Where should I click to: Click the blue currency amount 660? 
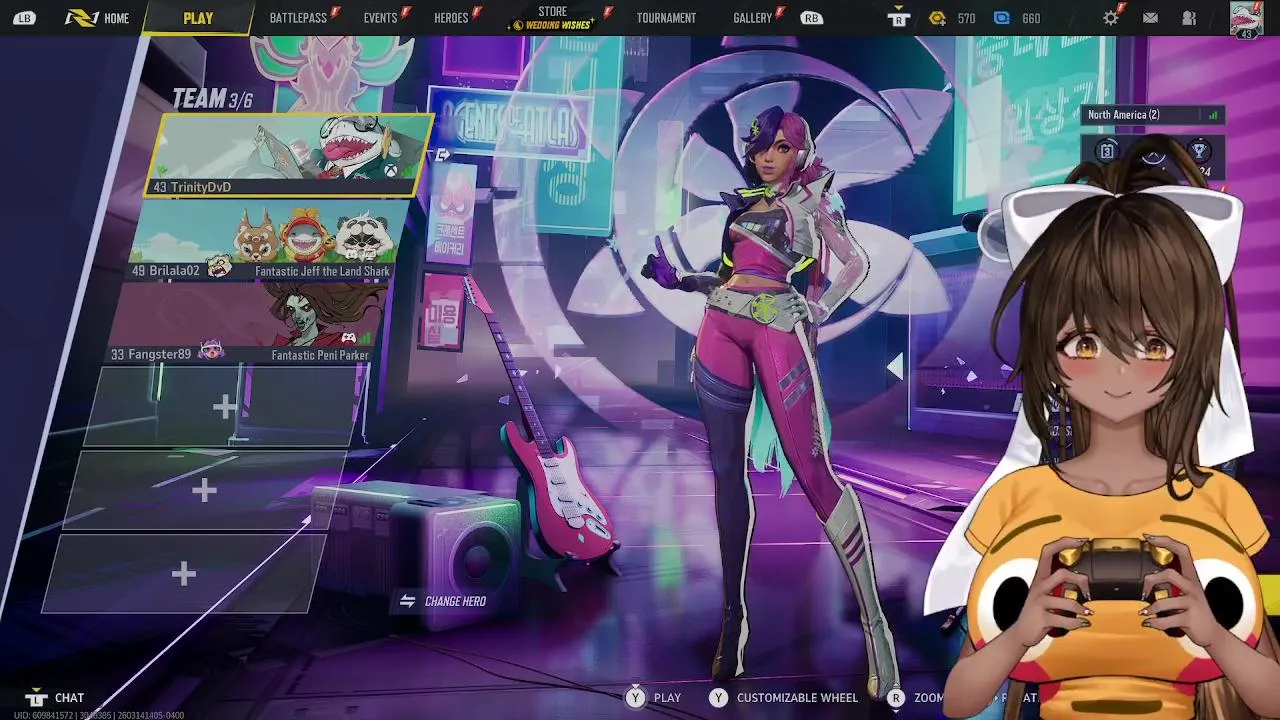click(x=1031, y=19)
